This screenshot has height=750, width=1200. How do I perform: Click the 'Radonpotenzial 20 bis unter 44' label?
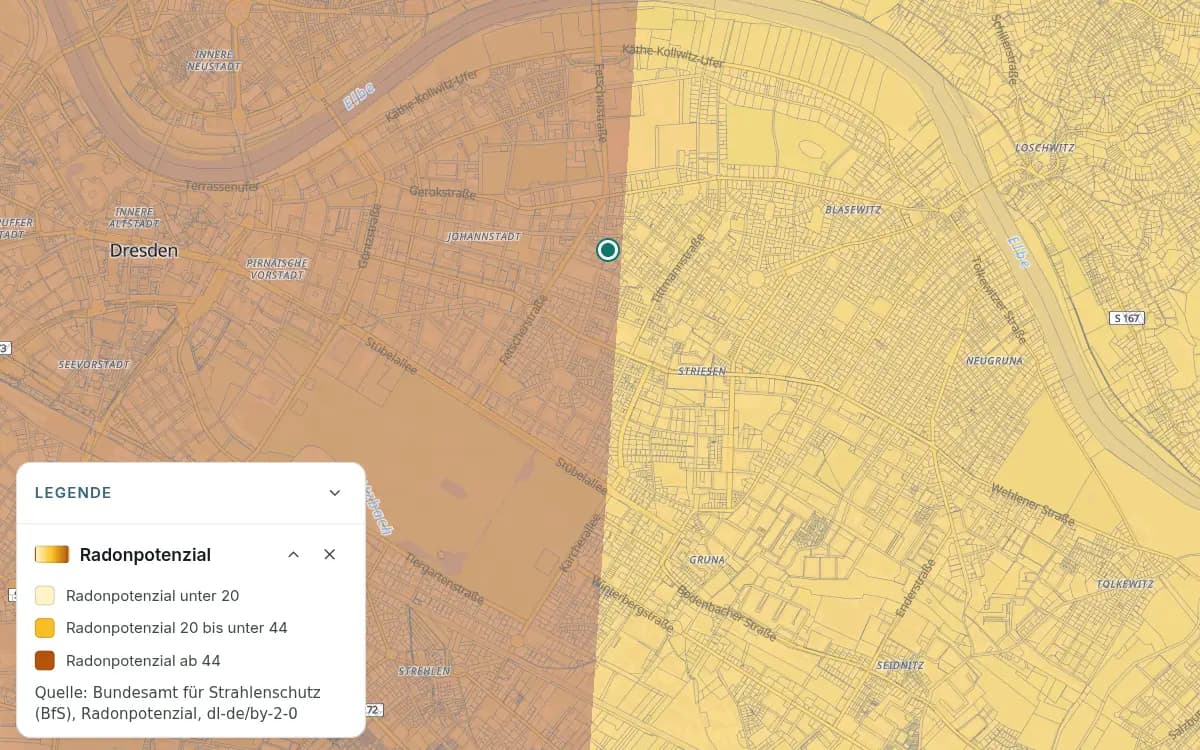pos(177,628)
